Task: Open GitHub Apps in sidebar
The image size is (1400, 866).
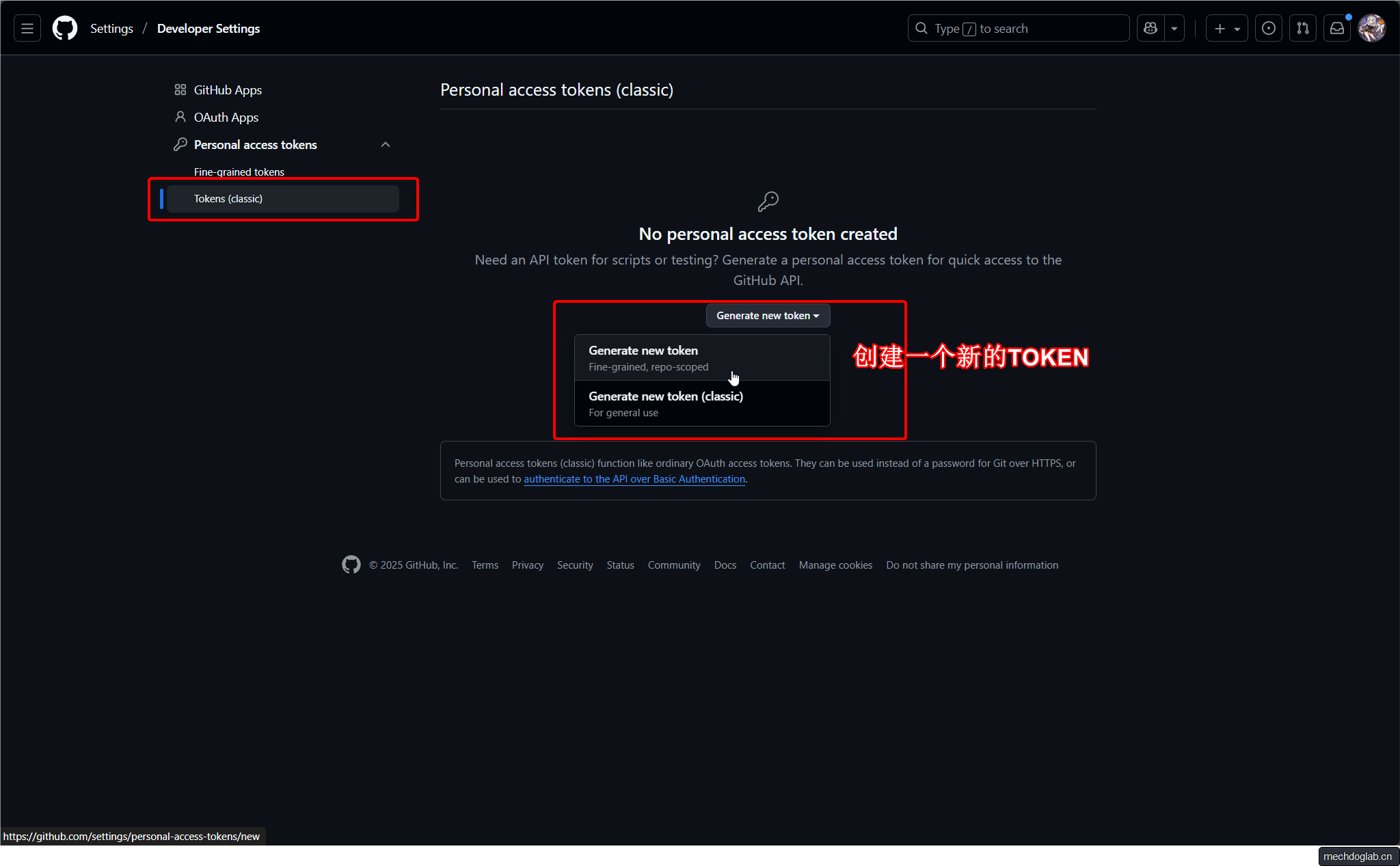Action: click(x=228, y=90)
